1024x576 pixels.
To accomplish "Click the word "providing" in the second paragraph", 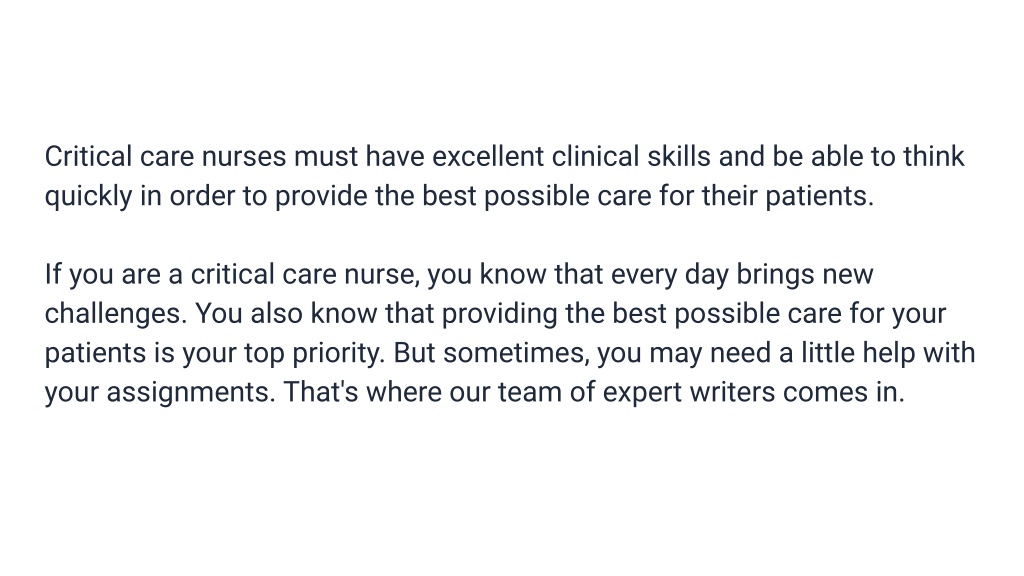I will point(500,315).
